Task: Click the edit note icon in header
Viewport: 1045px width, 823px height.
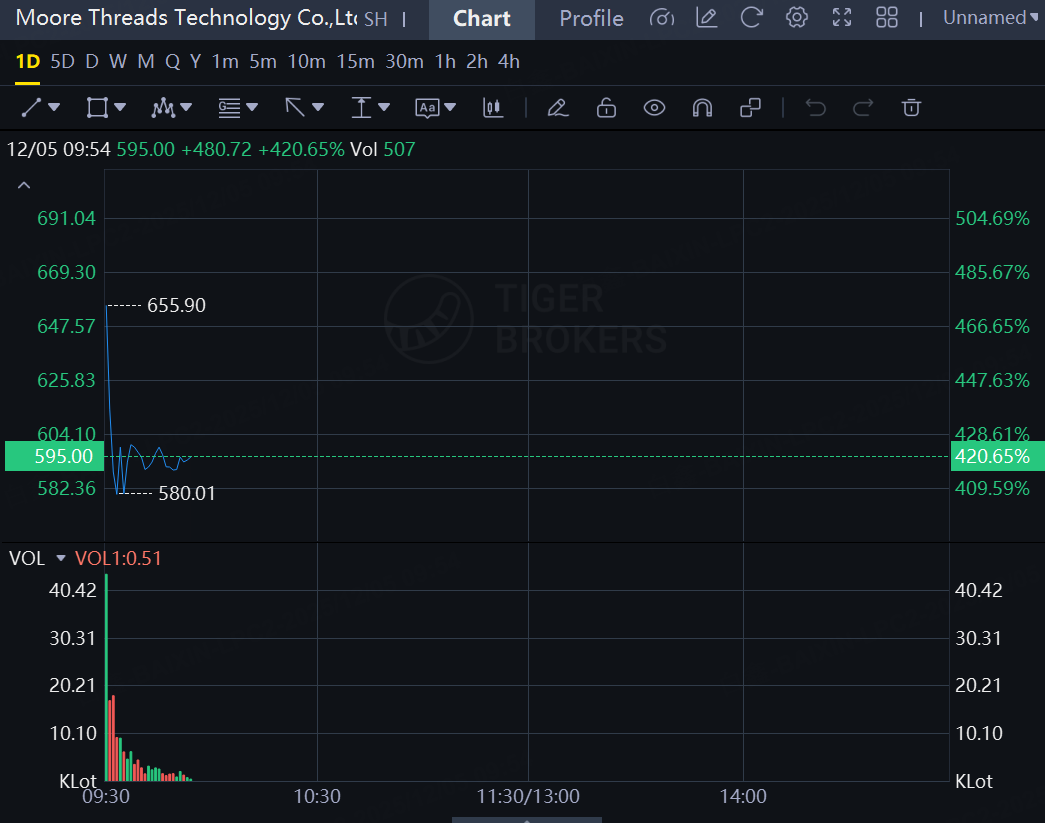Action: pos(706,18)
